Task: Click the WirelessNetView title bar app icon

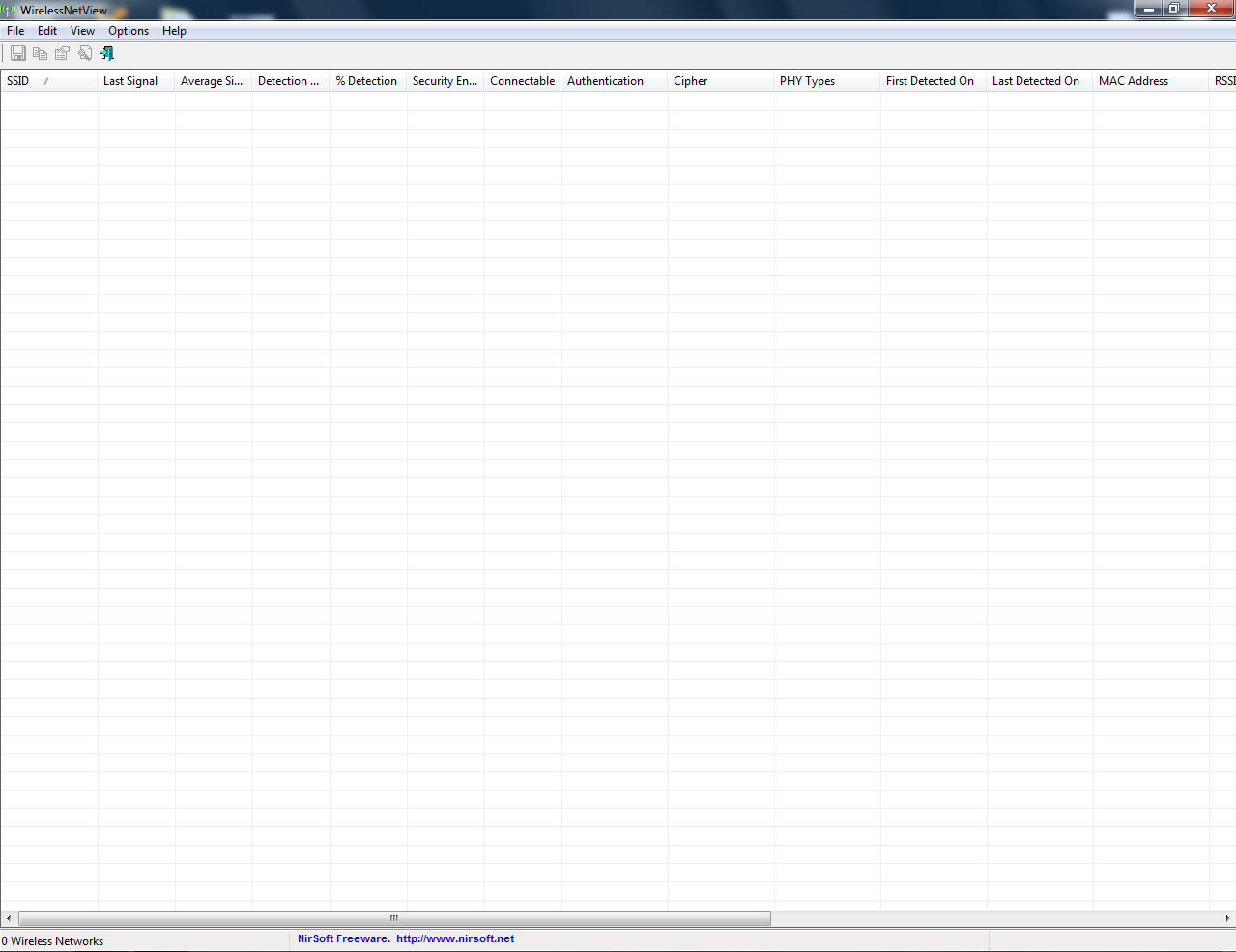Action: click(x=9, y=10)
